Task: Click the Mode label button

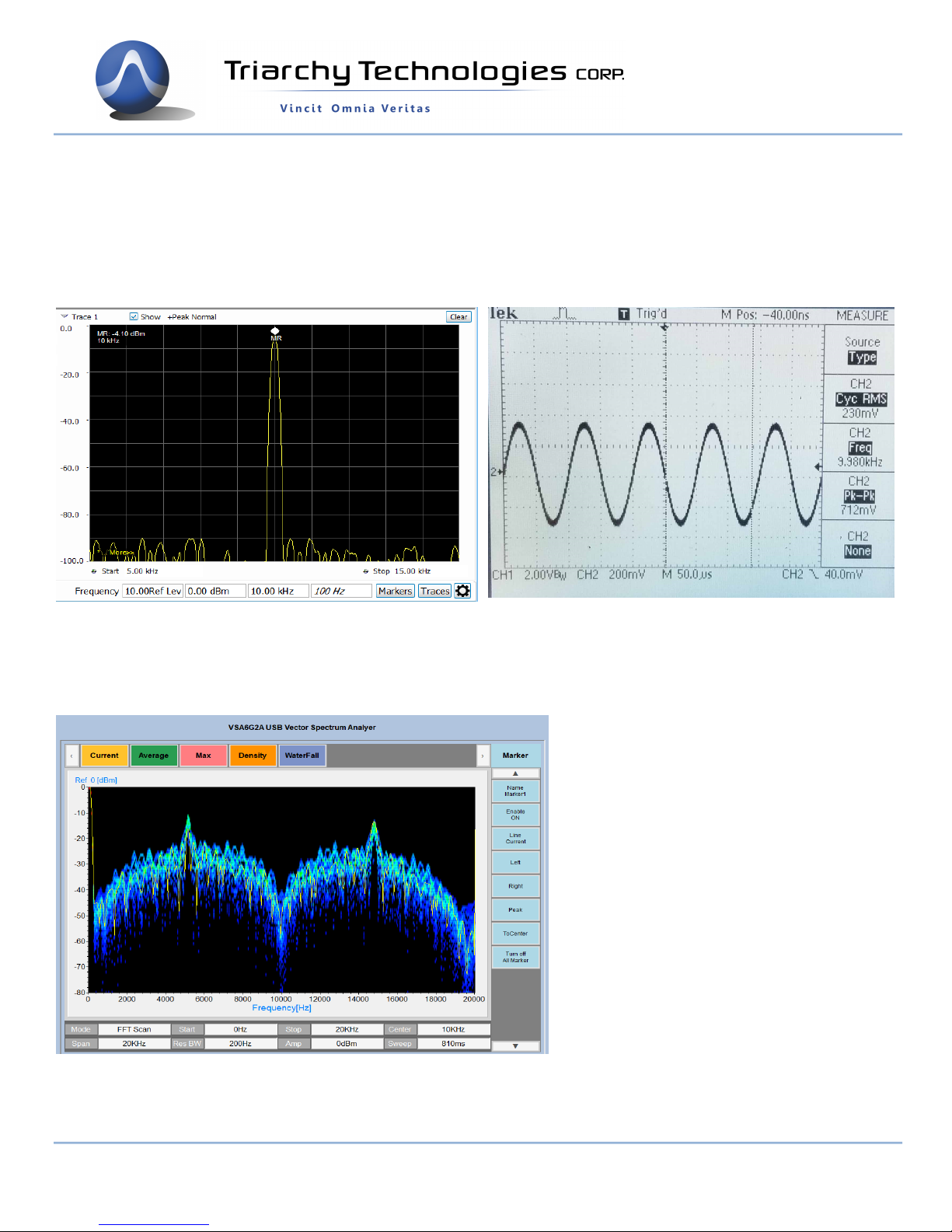Action: (81, 1029)
